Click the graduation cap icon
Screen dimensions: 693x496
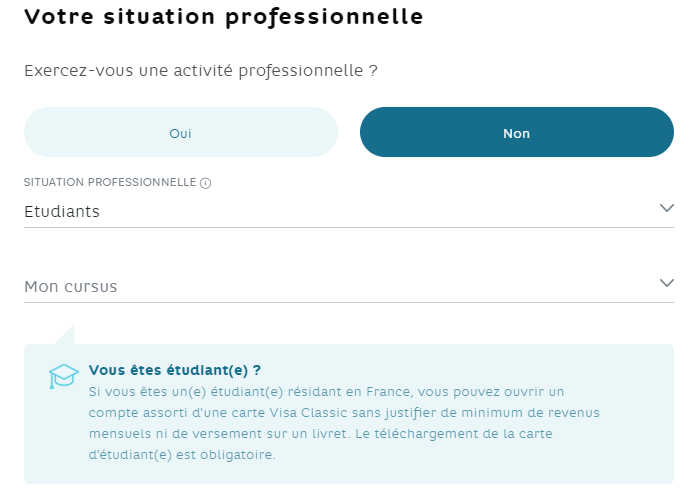(x=64, y=376)
